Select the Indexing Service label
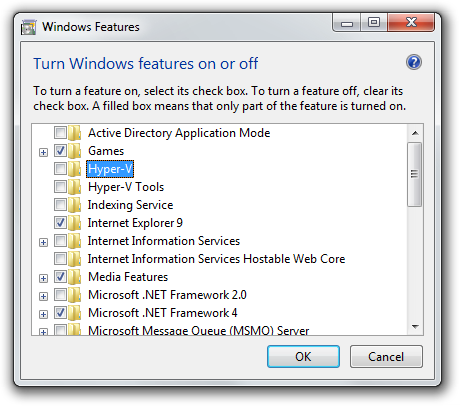The height and width of the screenshot is (406, 460). coord(130,205)
